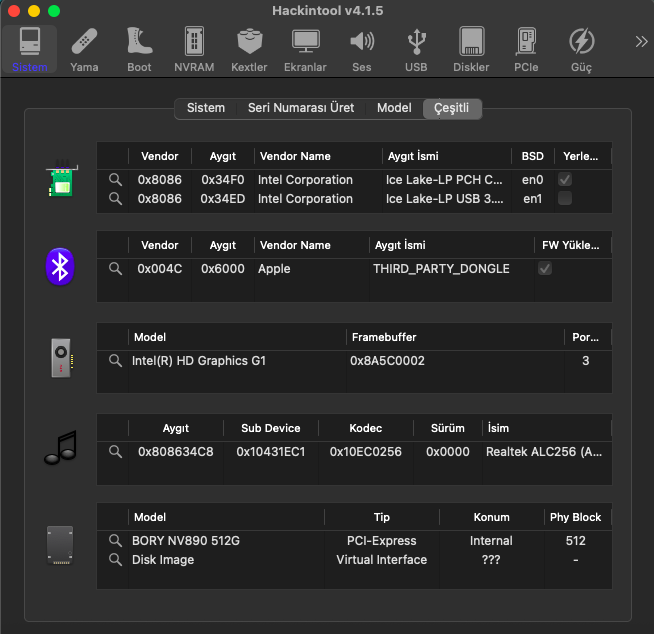Open the USB toolbar section
The height and width of the screenshot is (634, 654).
[x=416, y=50]
